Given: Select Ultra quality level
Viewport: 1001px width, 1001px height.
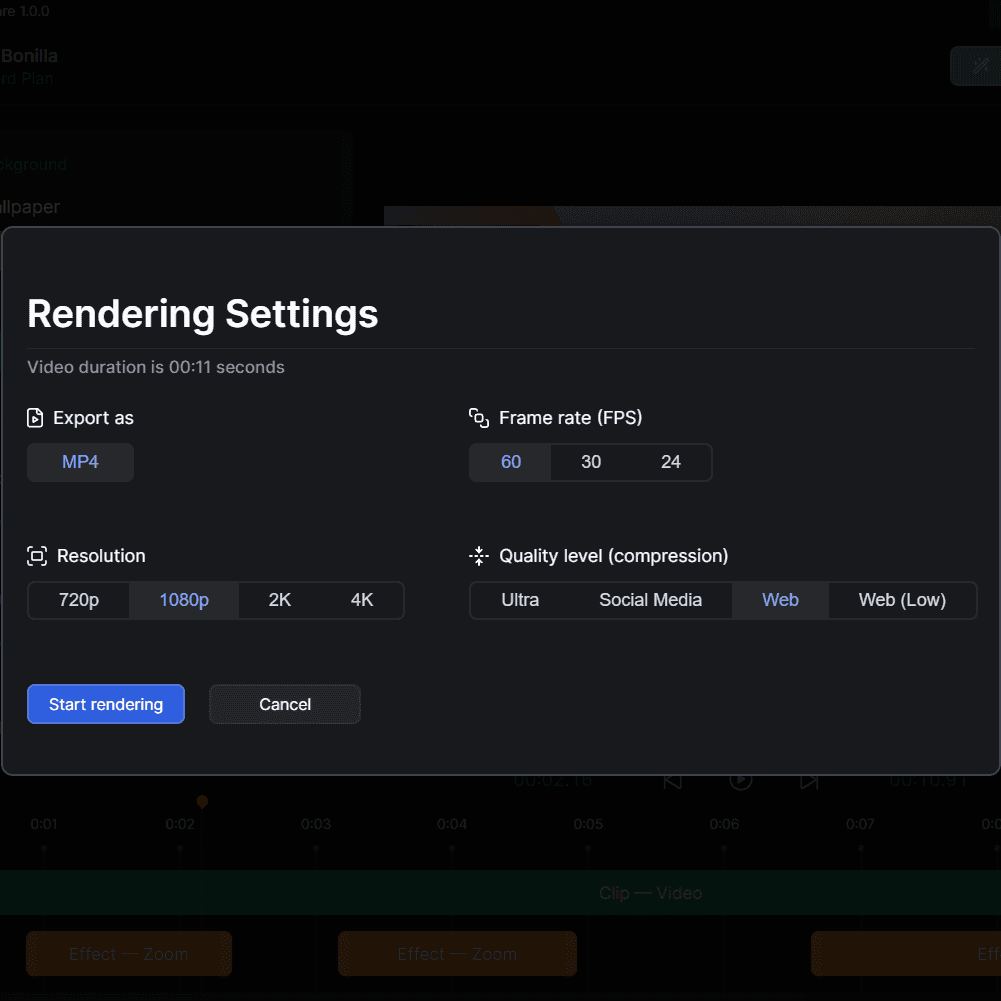Looking at the screenshot, I should click(x=520, y=600).
